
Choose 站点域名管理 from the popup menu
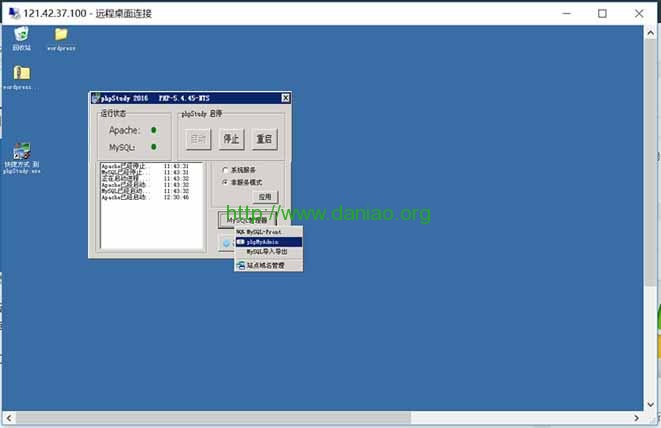268,265
